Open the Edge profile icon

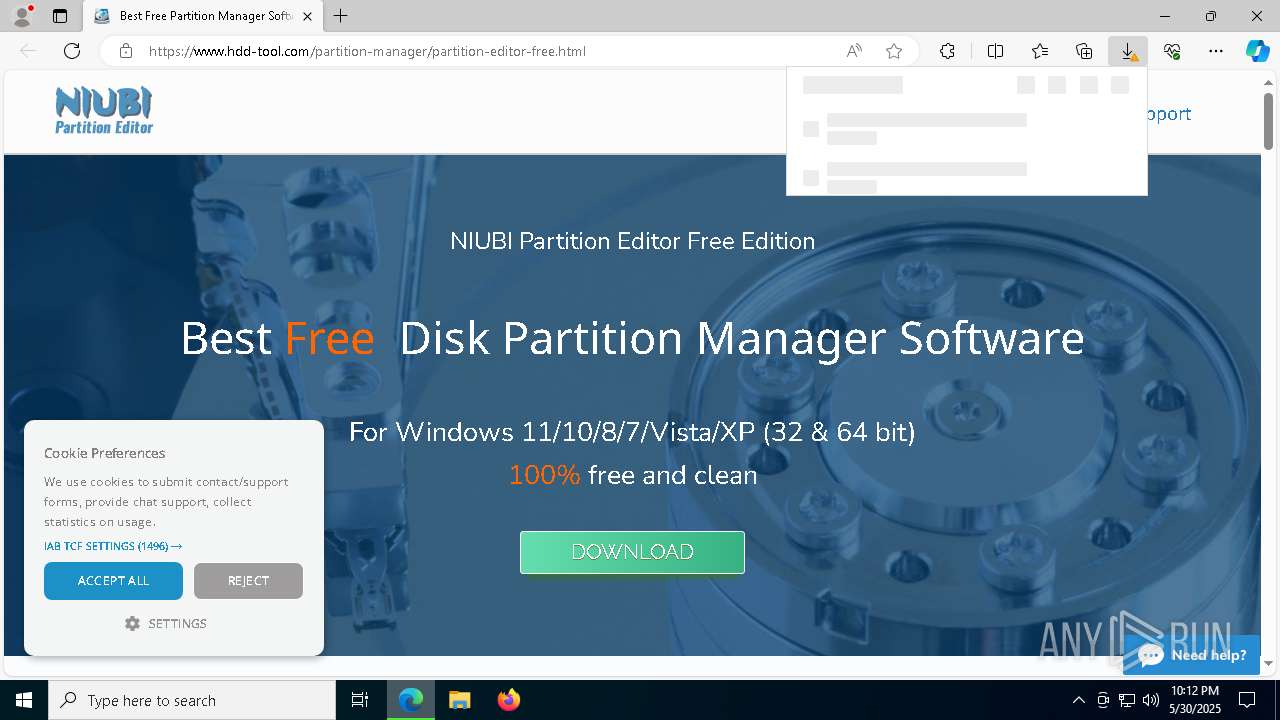[x=21, y=16]
